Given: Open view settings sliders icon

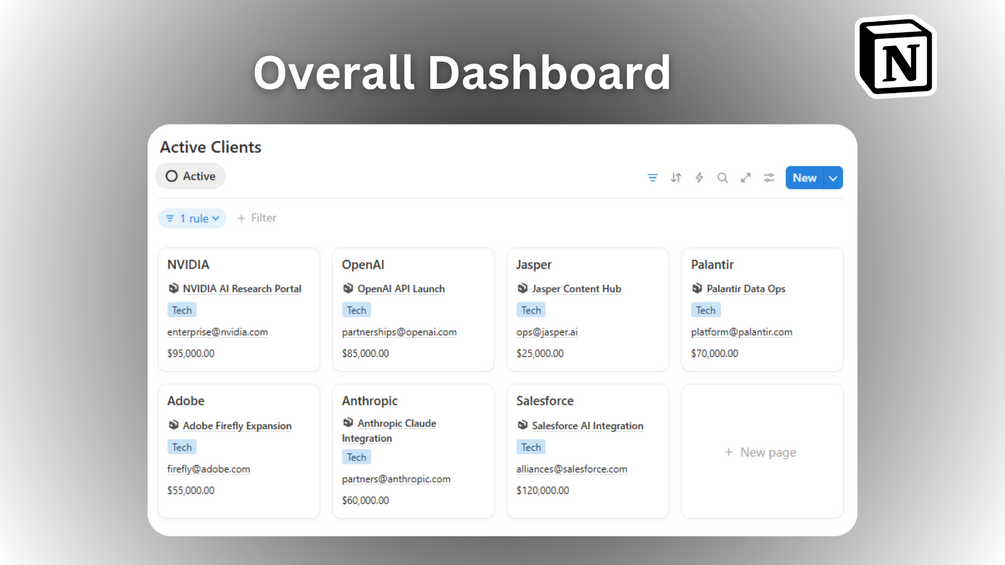Looking at the screenshot, I should point(769,178).
